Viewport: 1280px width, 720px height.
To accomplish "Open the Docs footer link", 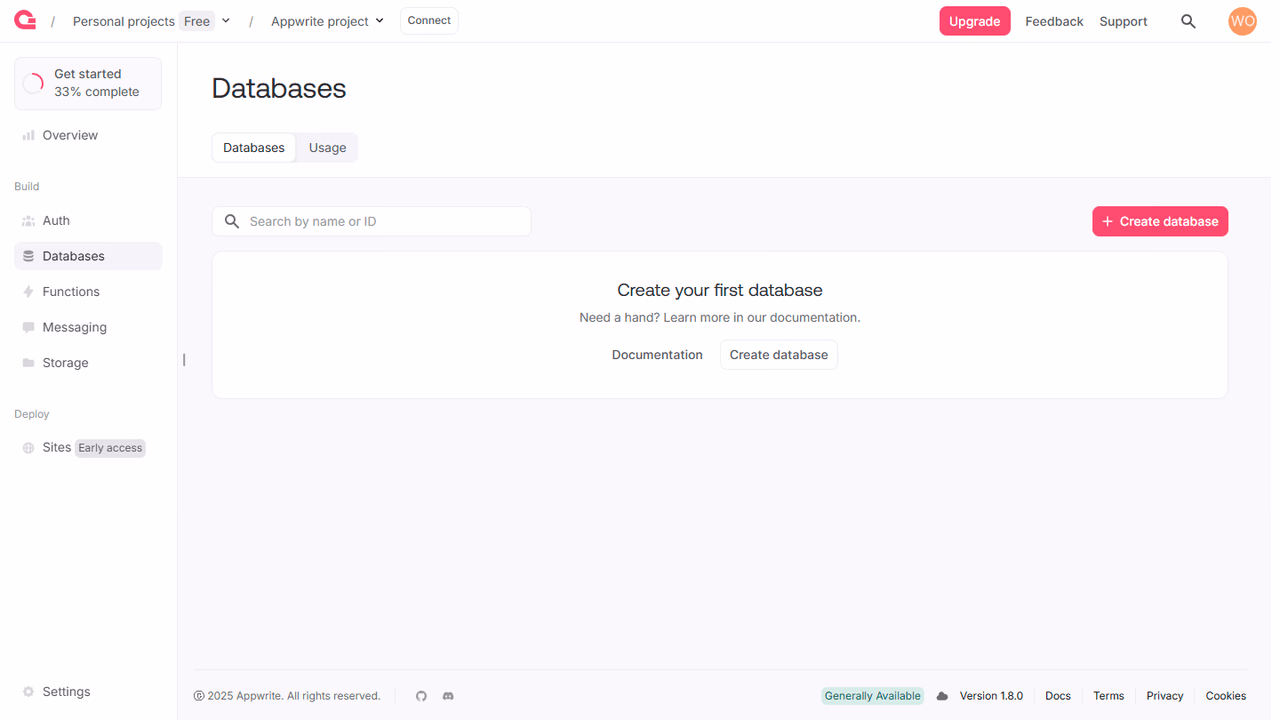I will point(1058,696).
